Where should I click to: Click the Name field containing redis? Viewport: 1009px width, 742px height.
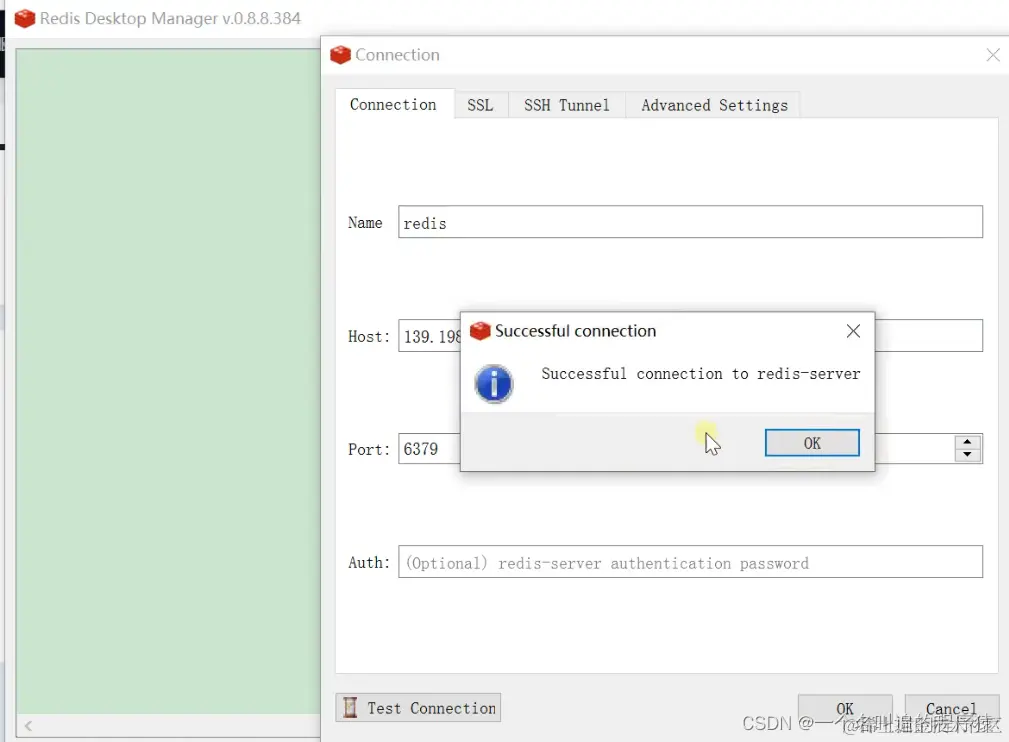pos(690,222)
